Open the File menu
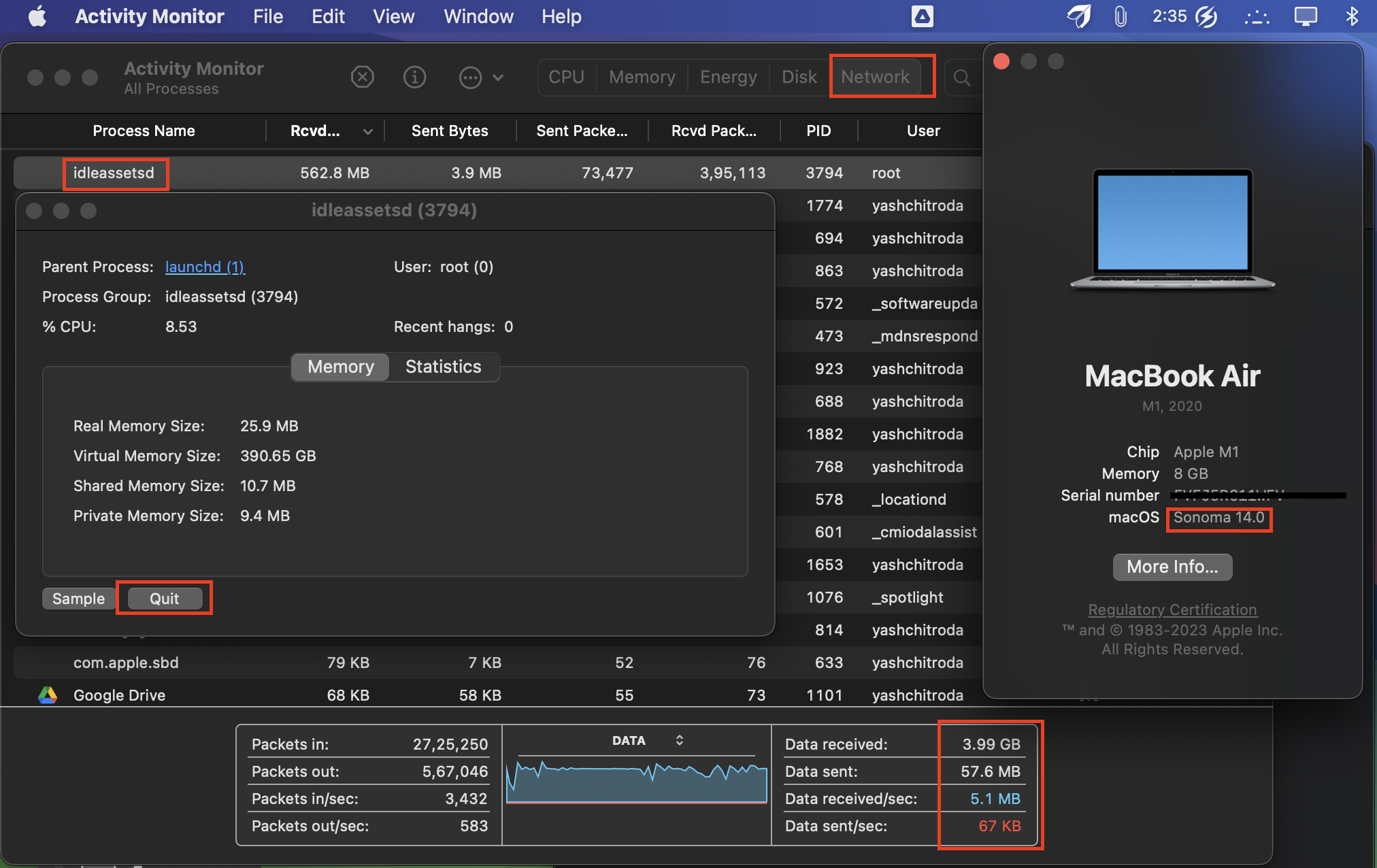This screenshot has width=1377, height=868. pos(268,16)
